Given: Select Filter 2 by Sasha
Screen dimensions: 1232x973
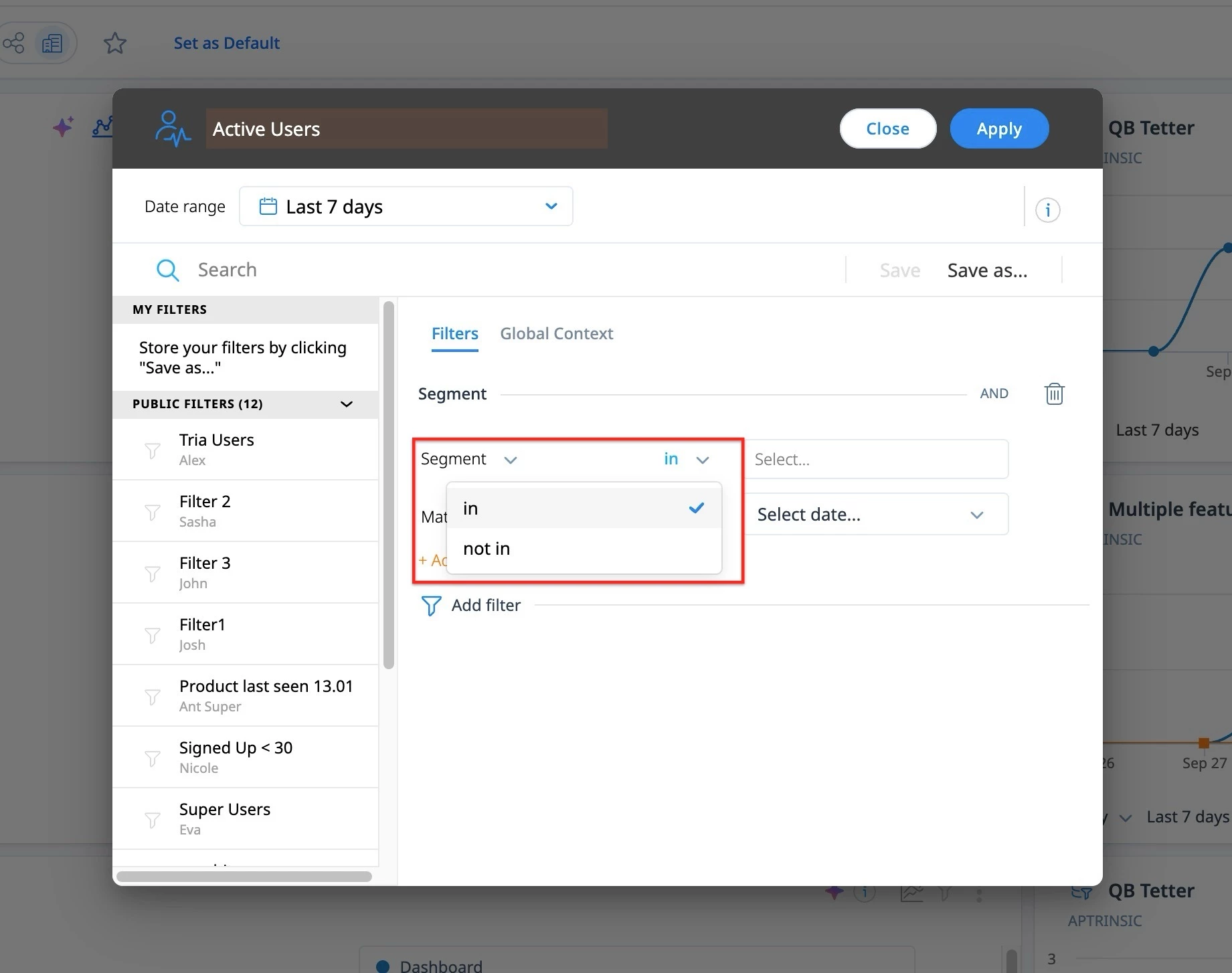Looking at the screenshot, I should tap(245, 511).
